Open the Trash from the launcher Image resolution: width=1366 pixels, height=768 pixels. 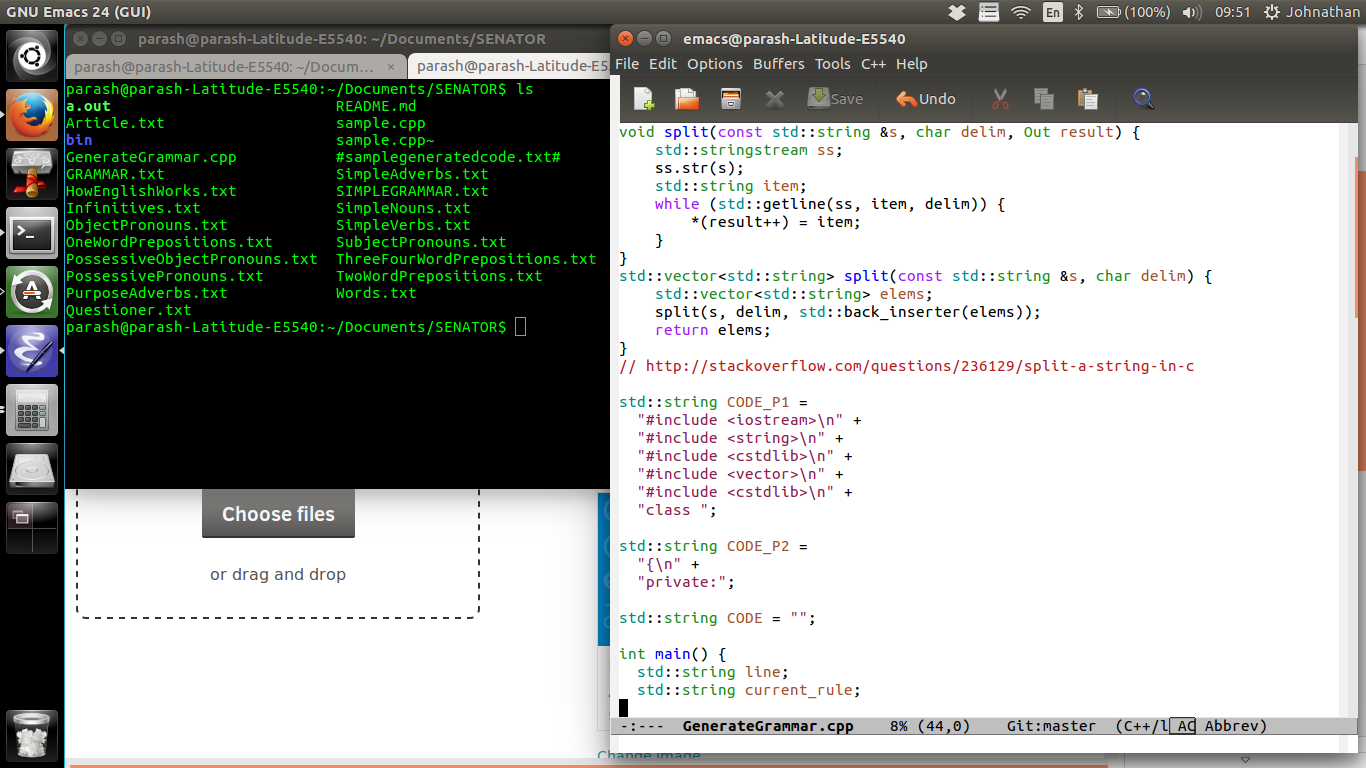click(x=32, y=735)
